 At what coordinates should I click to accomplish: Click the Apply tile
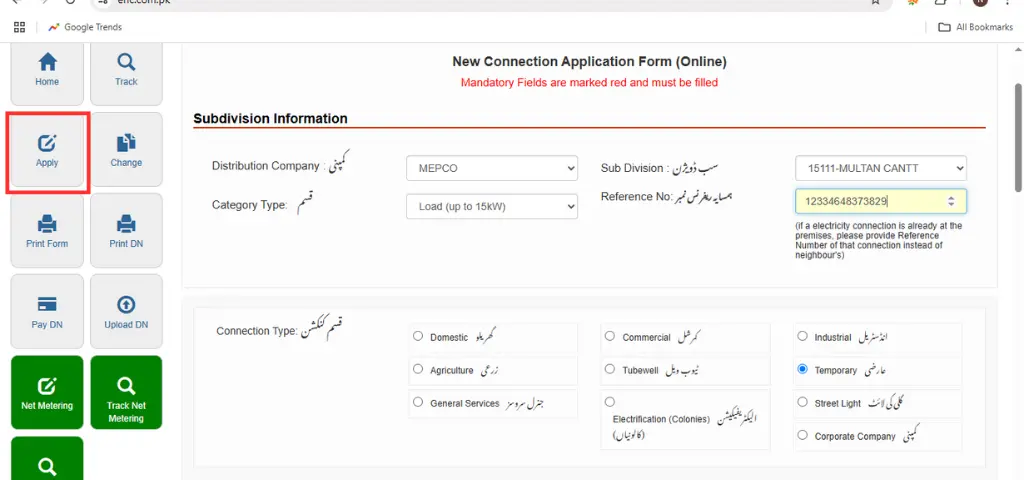pos(47,150)
